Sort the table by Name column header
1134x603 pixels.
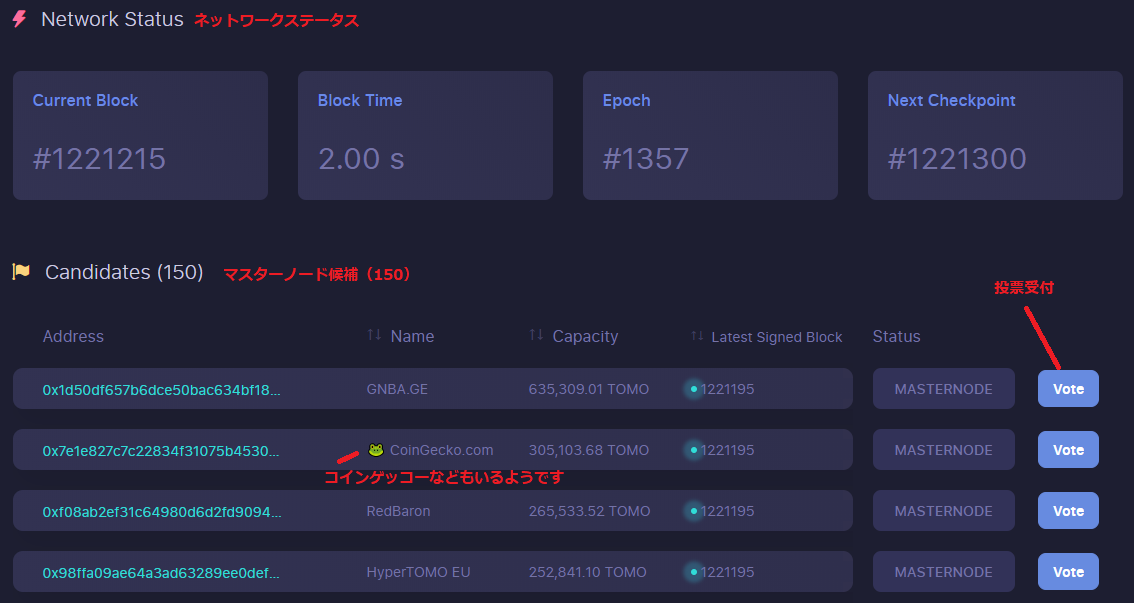click(x=412, y=336)
